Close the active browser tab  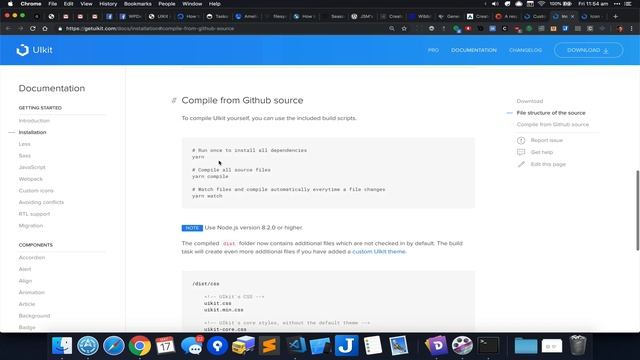point(572,16)
